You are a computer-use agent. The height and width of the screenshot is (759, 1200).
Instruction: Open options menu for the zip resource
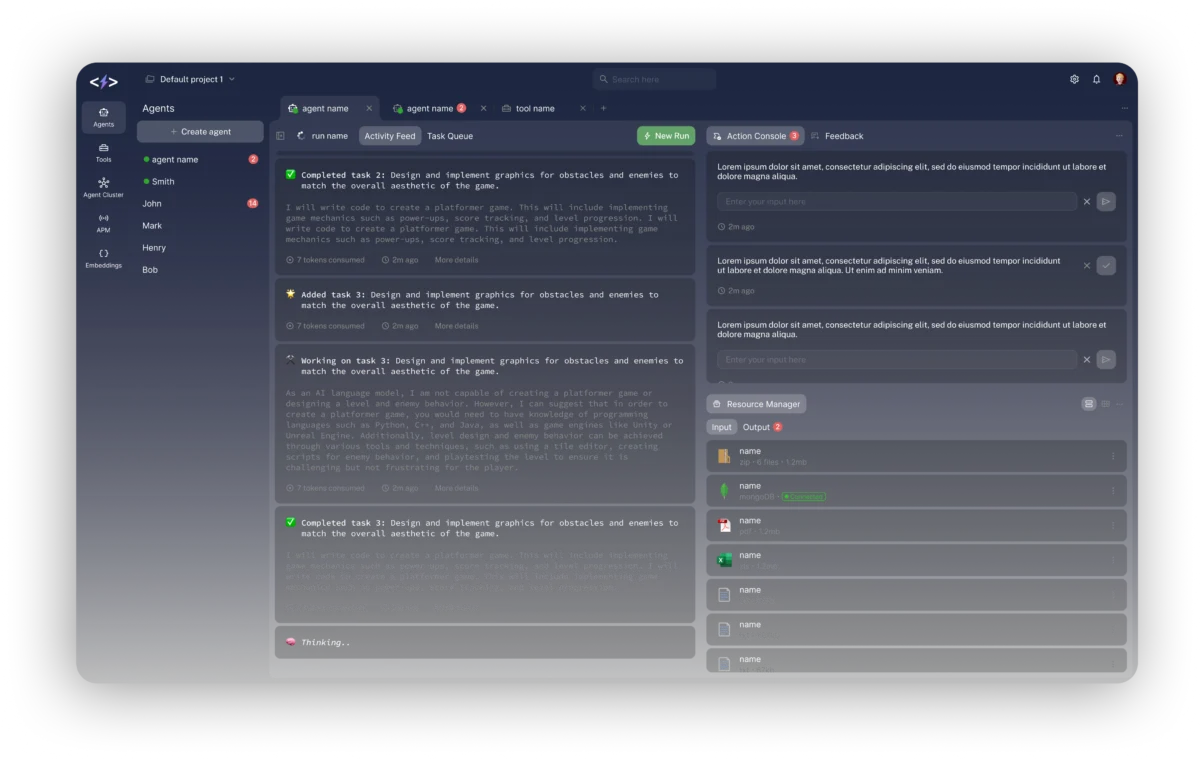click(x=1113, y=457)
